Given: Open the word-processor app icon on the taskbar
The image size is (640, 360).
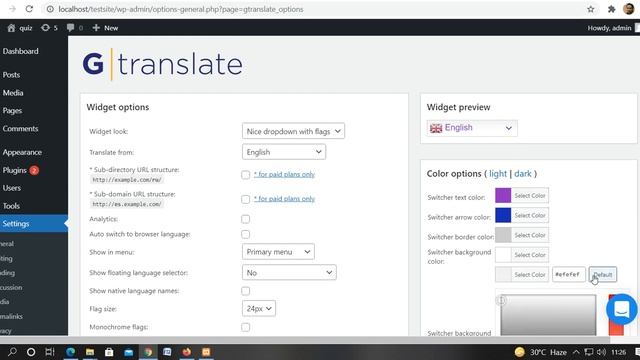Looking at the screenshot, I should pos(167,352).
